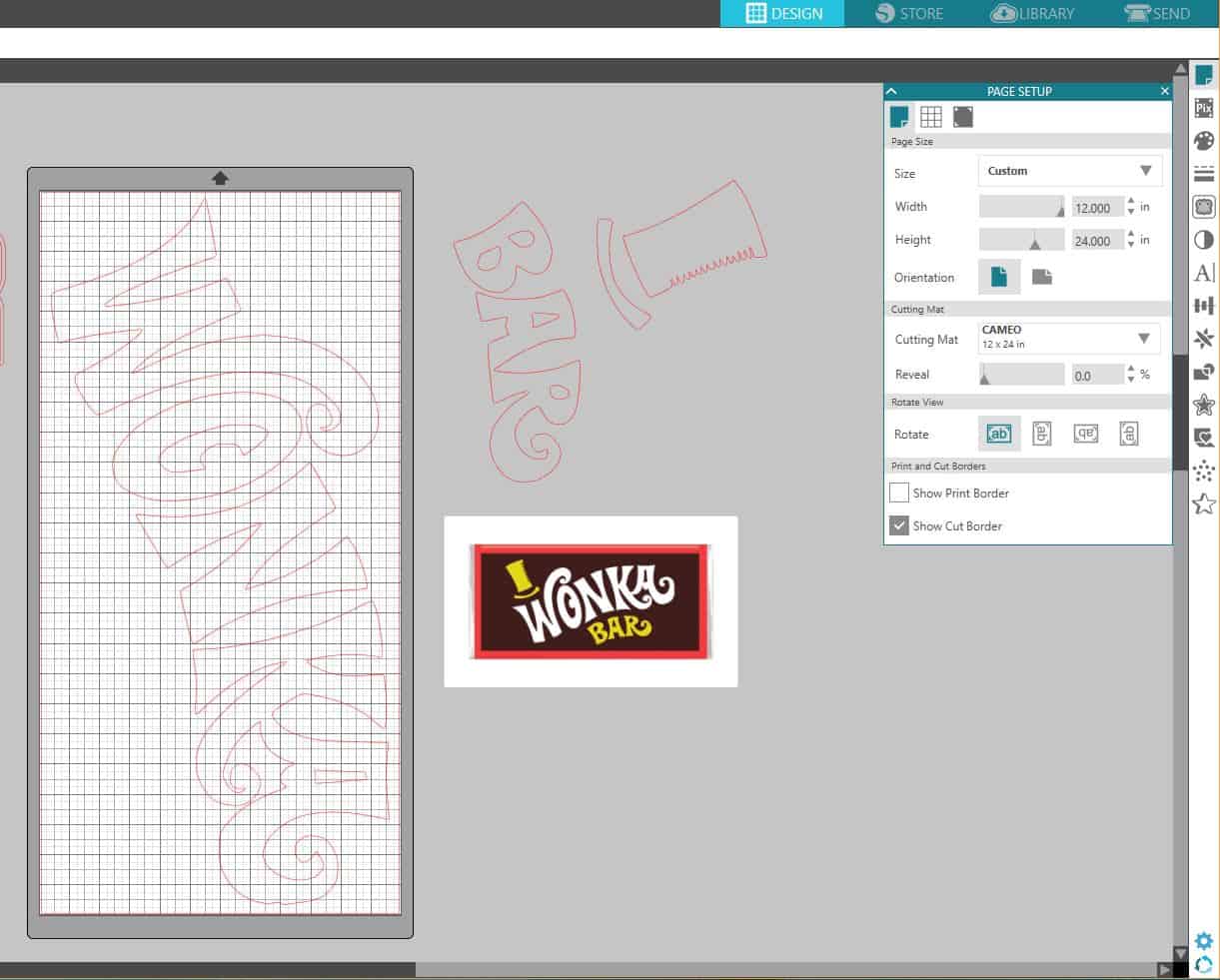Close the Page Setup panel
Image resolution: width=1220 pixels, height=980 pixels.
[x=1164, y=91]
